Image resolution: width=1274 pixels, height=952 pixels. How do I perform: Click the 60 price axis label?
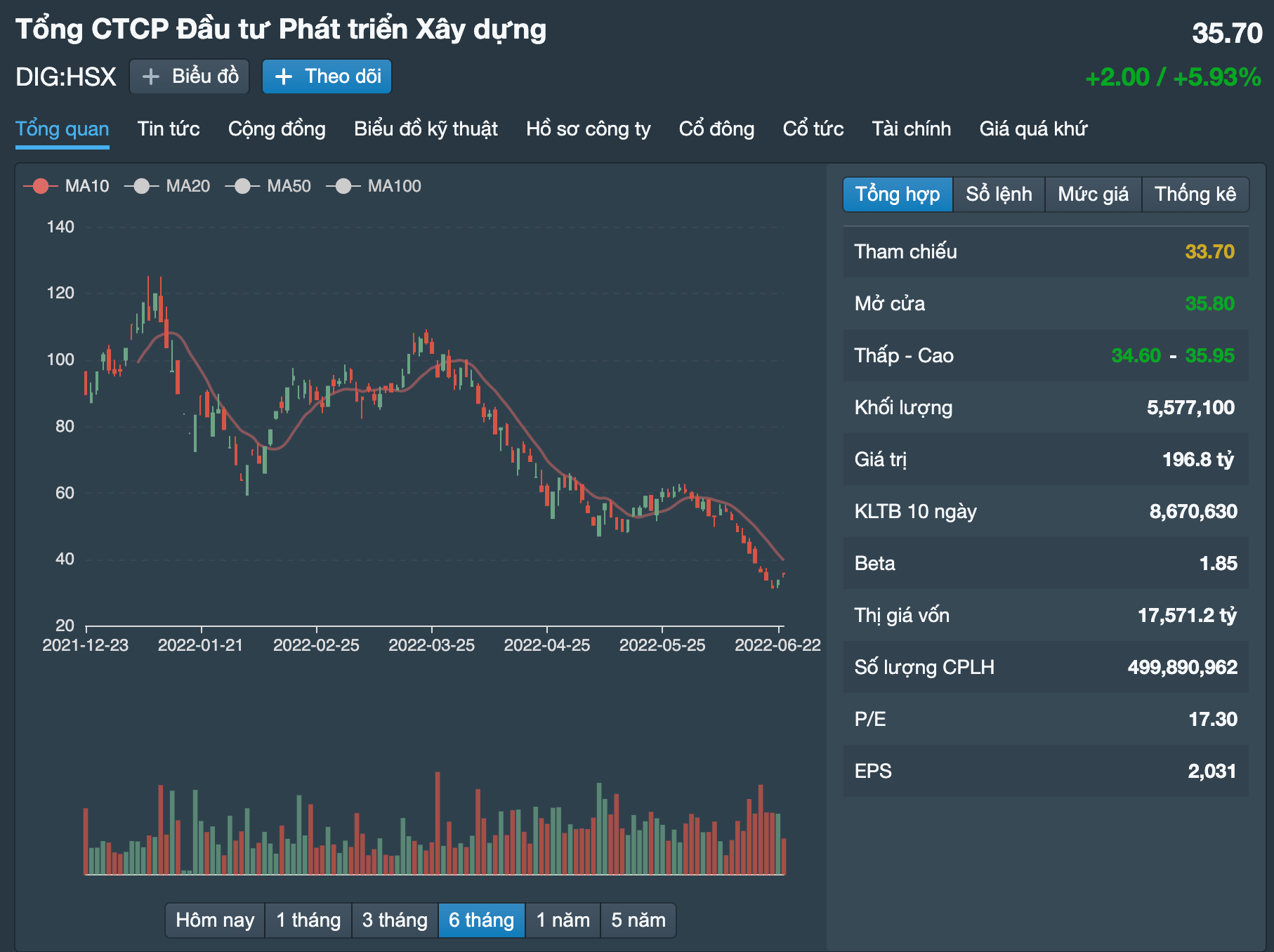[x=65, y=493]
